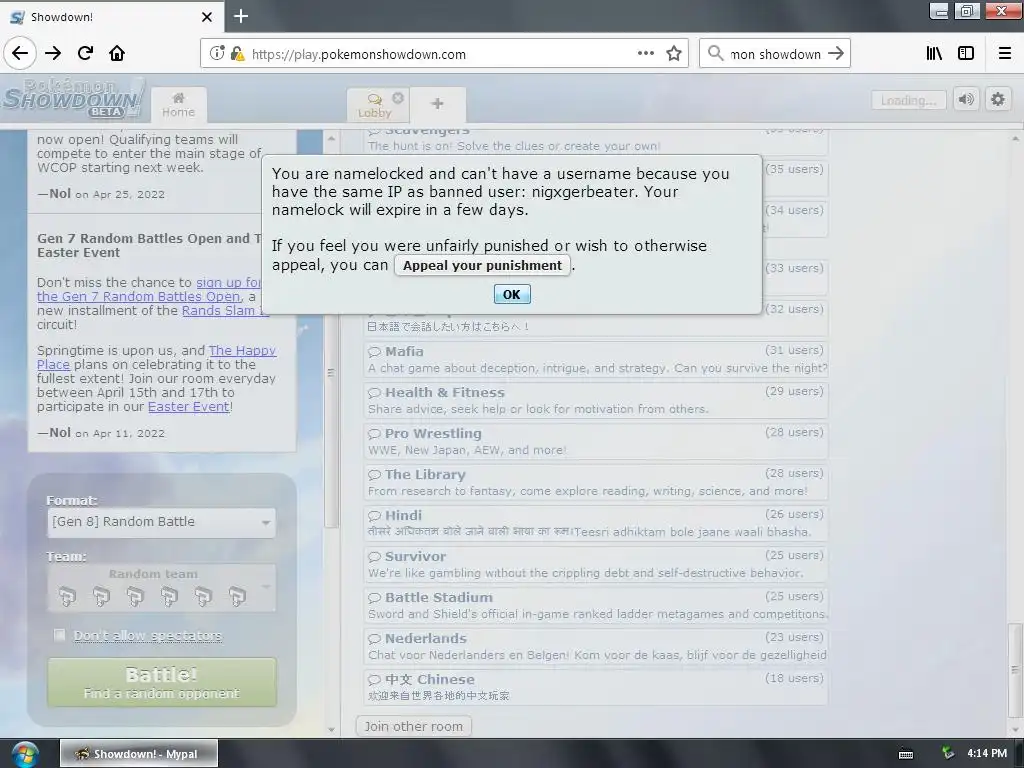
Task: Click the browser forward arrow
Action: 53,54
